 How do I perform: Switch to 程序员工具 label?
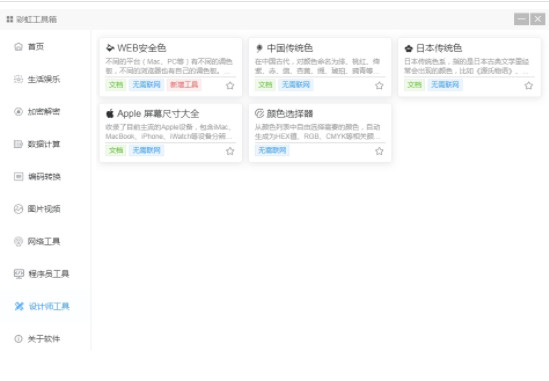click(49, 273)
